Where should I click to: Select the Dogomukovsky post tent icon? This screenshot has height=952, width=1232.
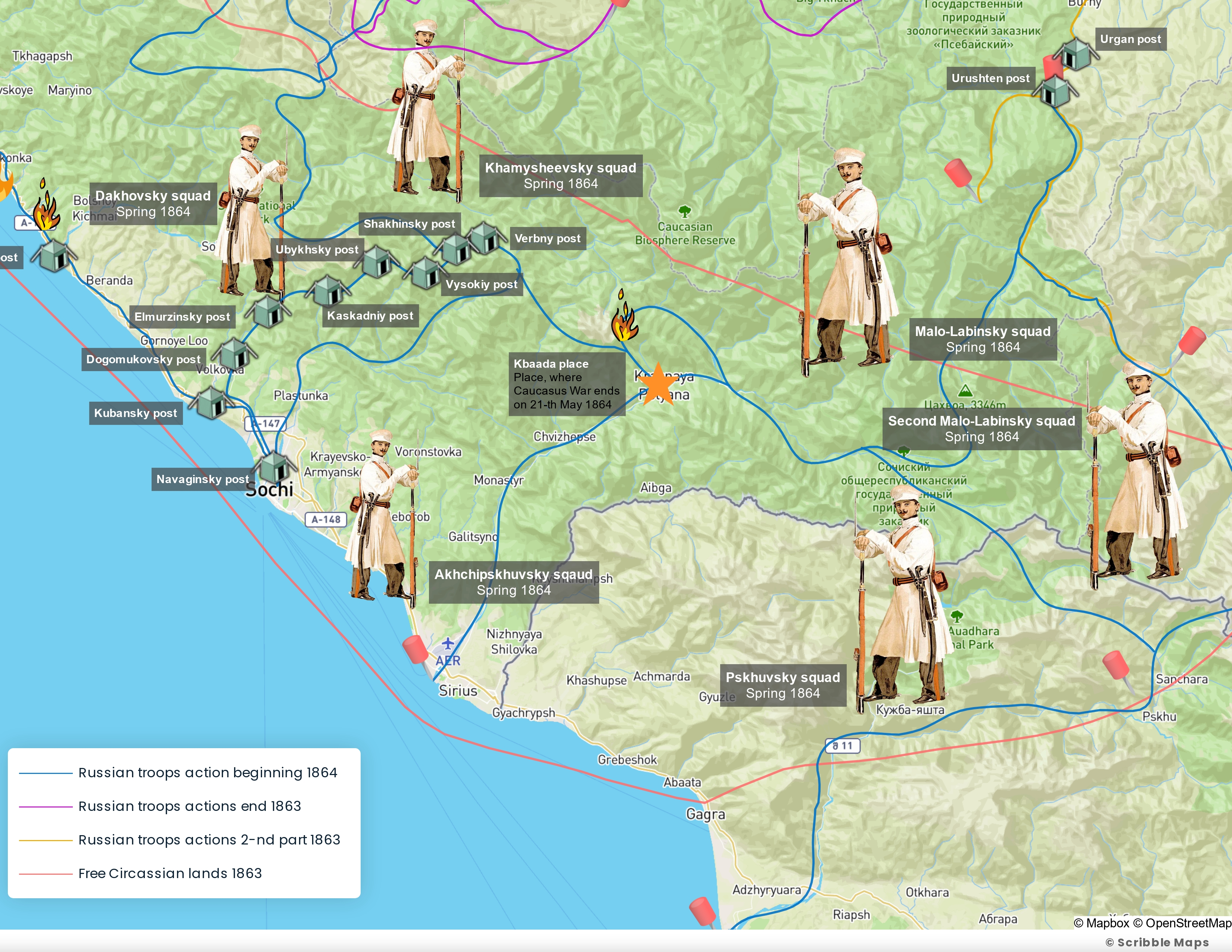(x=235, y=353)
